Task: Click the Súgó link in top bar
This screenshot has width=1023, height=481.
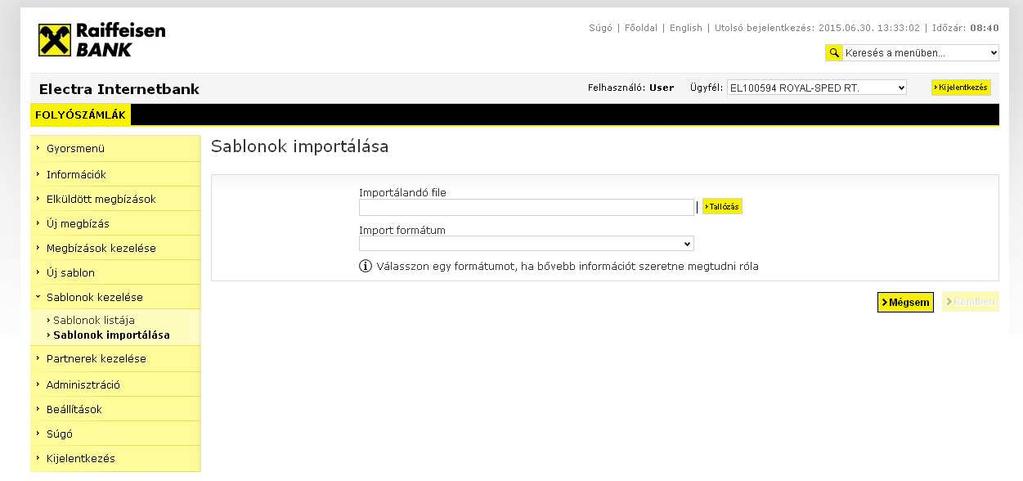Action: (x=600, y=28)
